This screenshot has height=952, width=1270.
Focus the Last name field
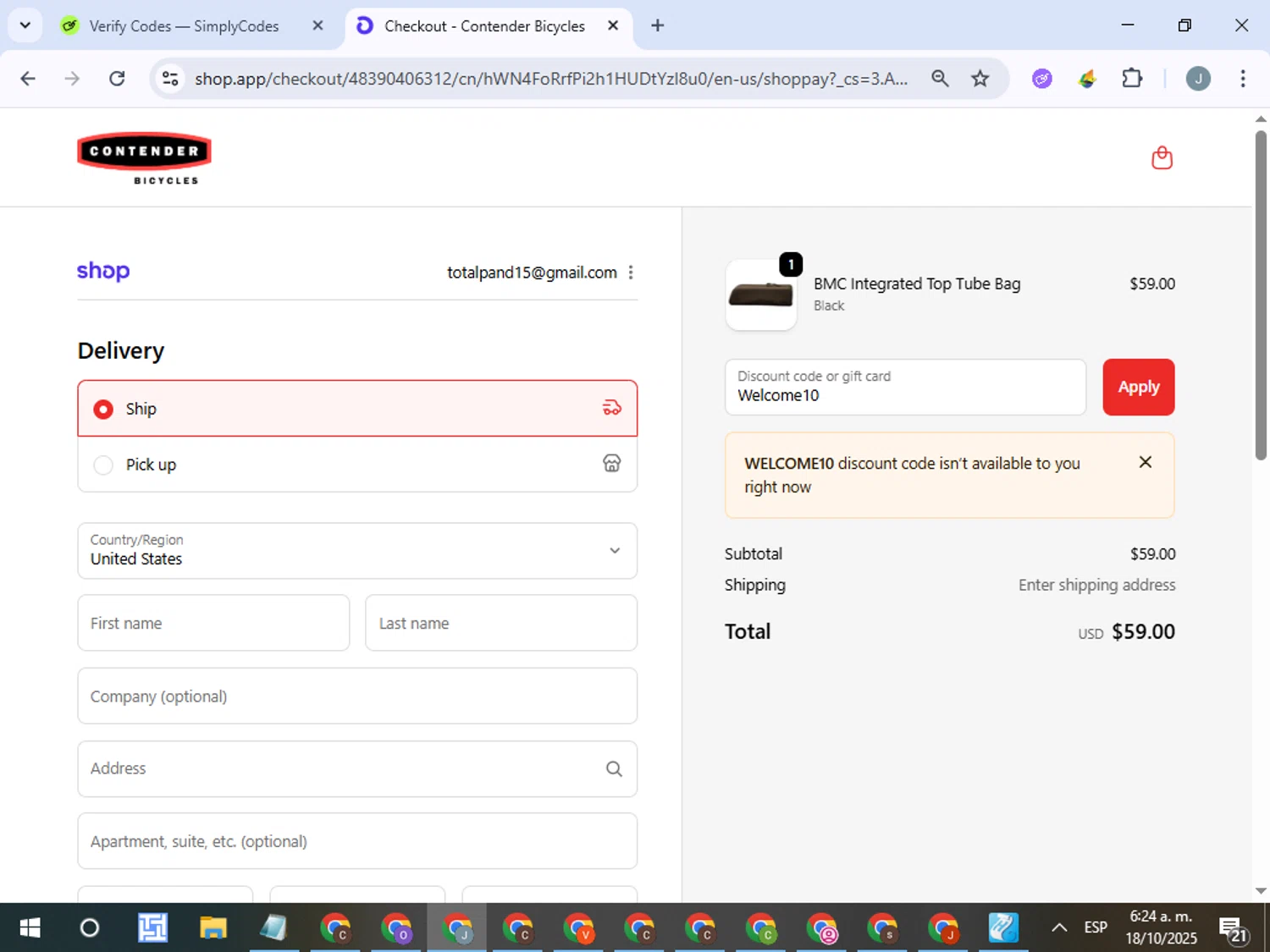[x=501, y=623]
